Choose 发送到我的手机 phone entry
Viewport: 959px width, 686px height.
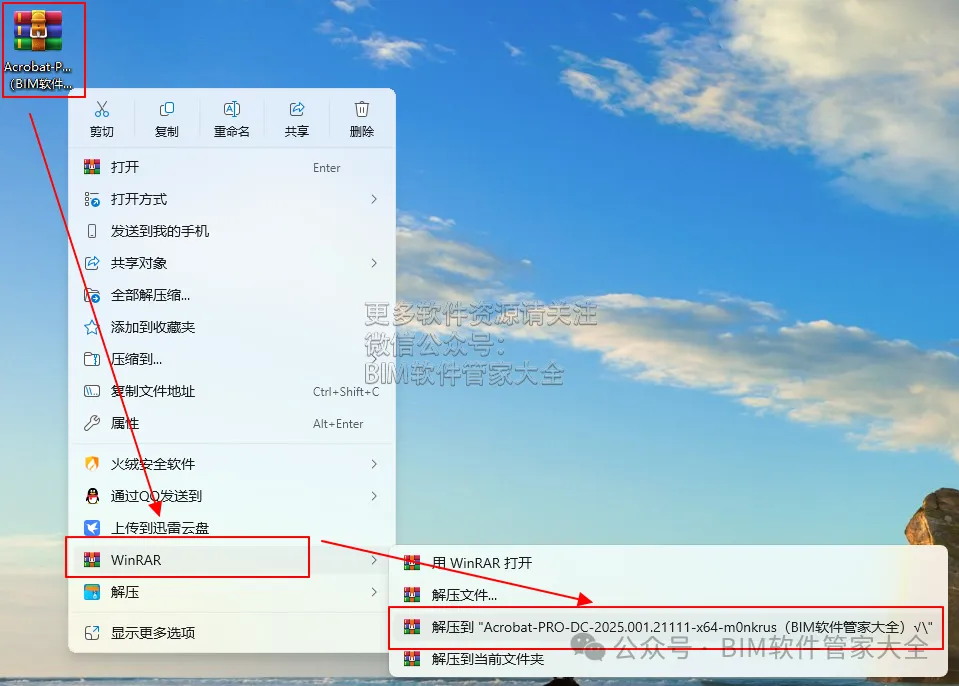(x=232, y=231)
